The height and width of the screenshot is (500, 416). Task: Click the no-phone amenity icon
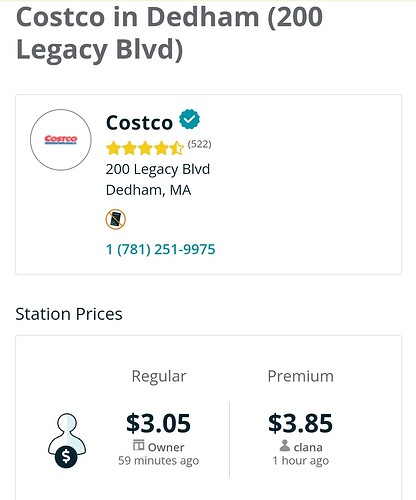[116, 219]
